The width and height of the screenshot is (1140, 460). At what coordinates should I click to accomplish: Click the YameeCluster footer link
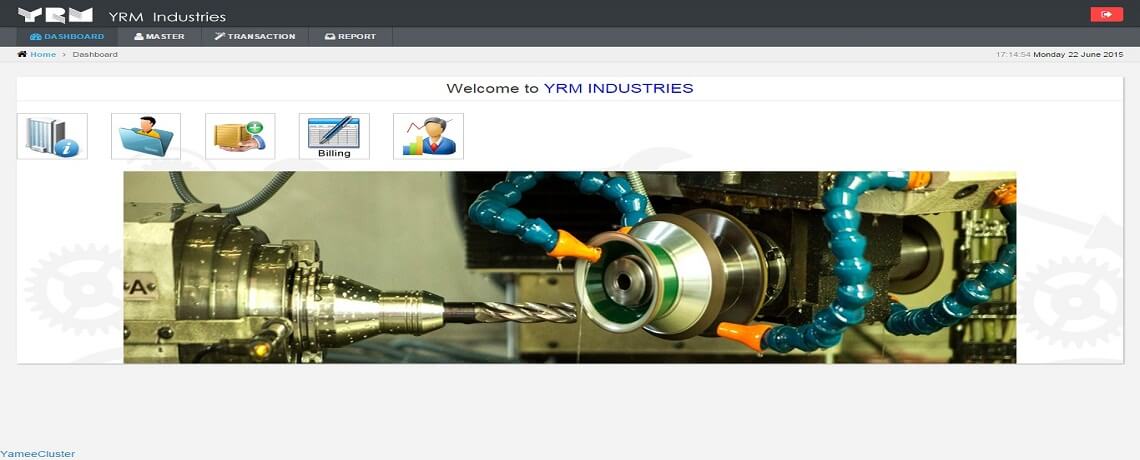point(37,453)
